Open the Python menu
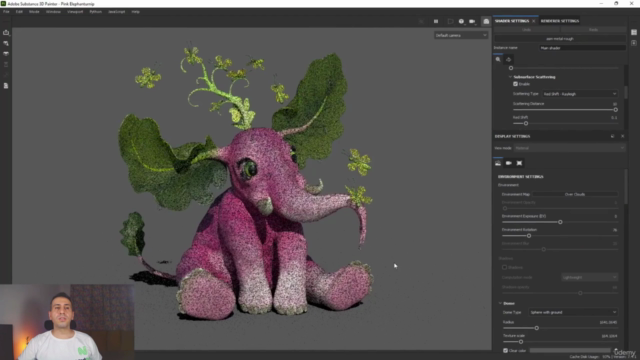 96,12
